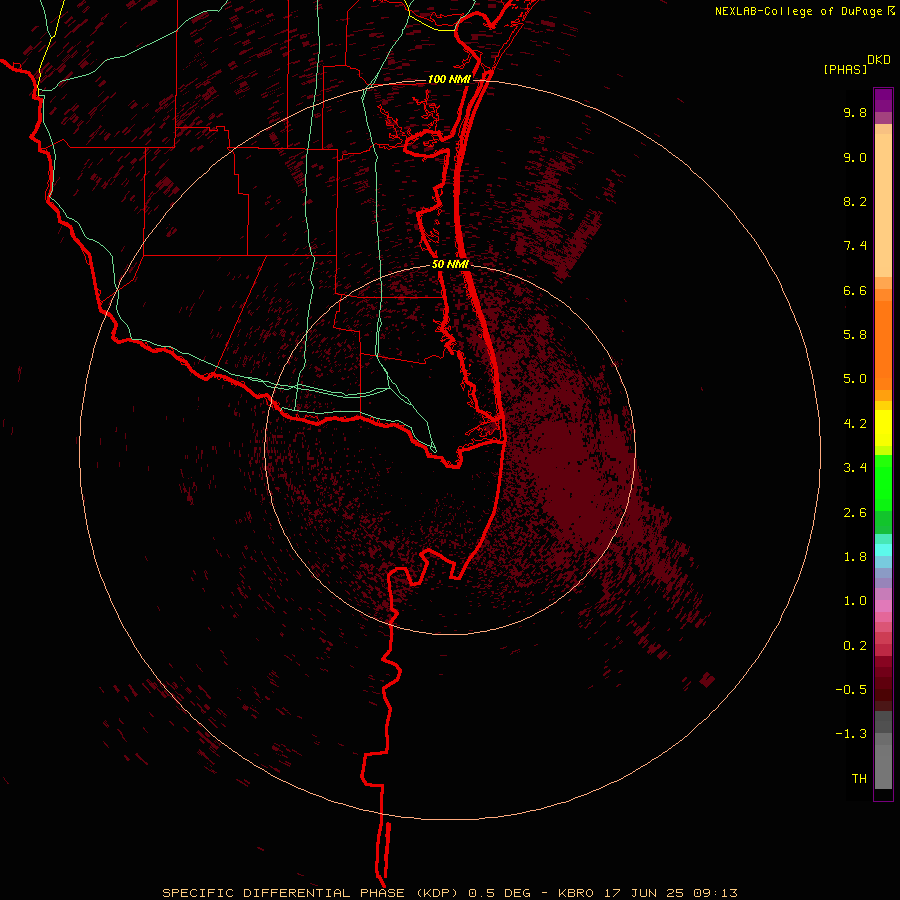The image size is (900, 900).
Task: Click the -1.3 scale value
Action: (851, 734)
